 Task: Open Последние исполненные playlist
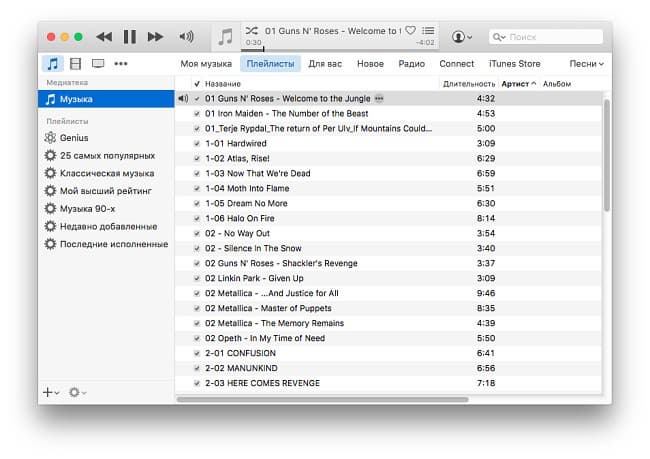click(x=106, y=244)
